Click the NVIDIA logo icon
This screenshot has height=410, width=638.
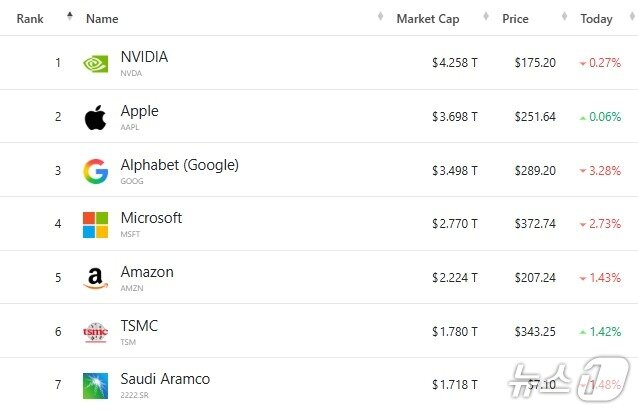coord(95,63)
